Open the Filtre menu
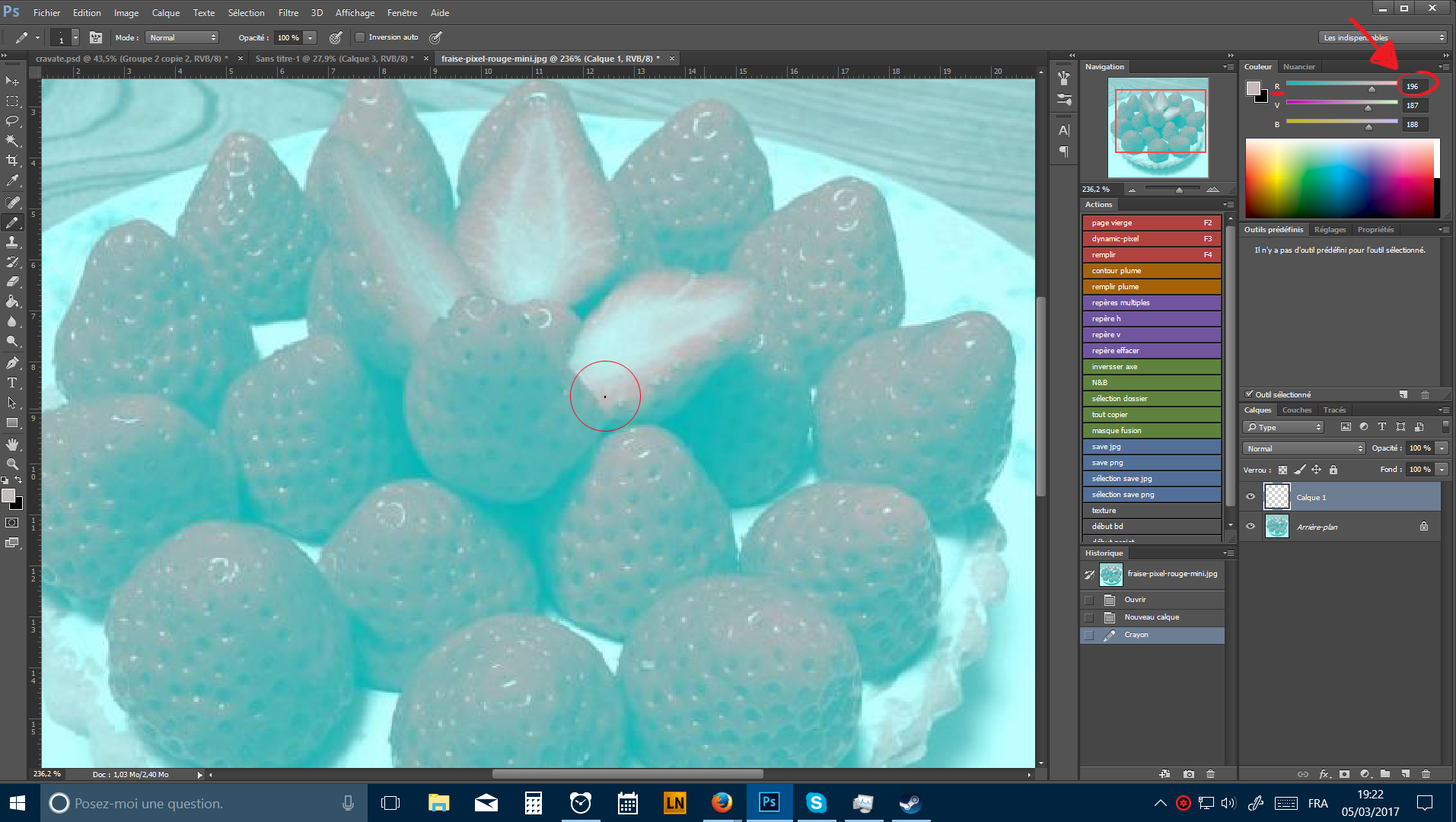 (x=288, y=13)
